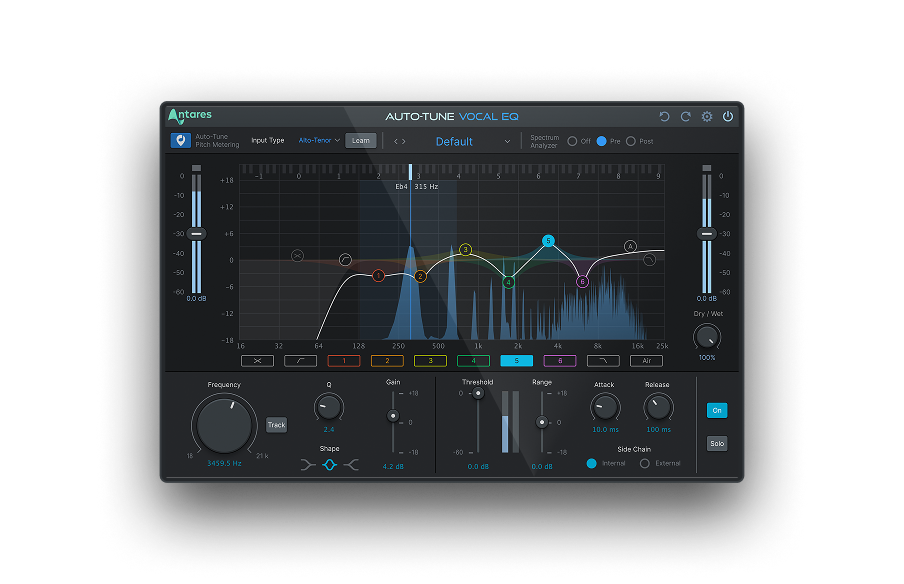Viewport: 904px width, 584px height.
Task: Undo the last change
Action: tap(664, 116)
